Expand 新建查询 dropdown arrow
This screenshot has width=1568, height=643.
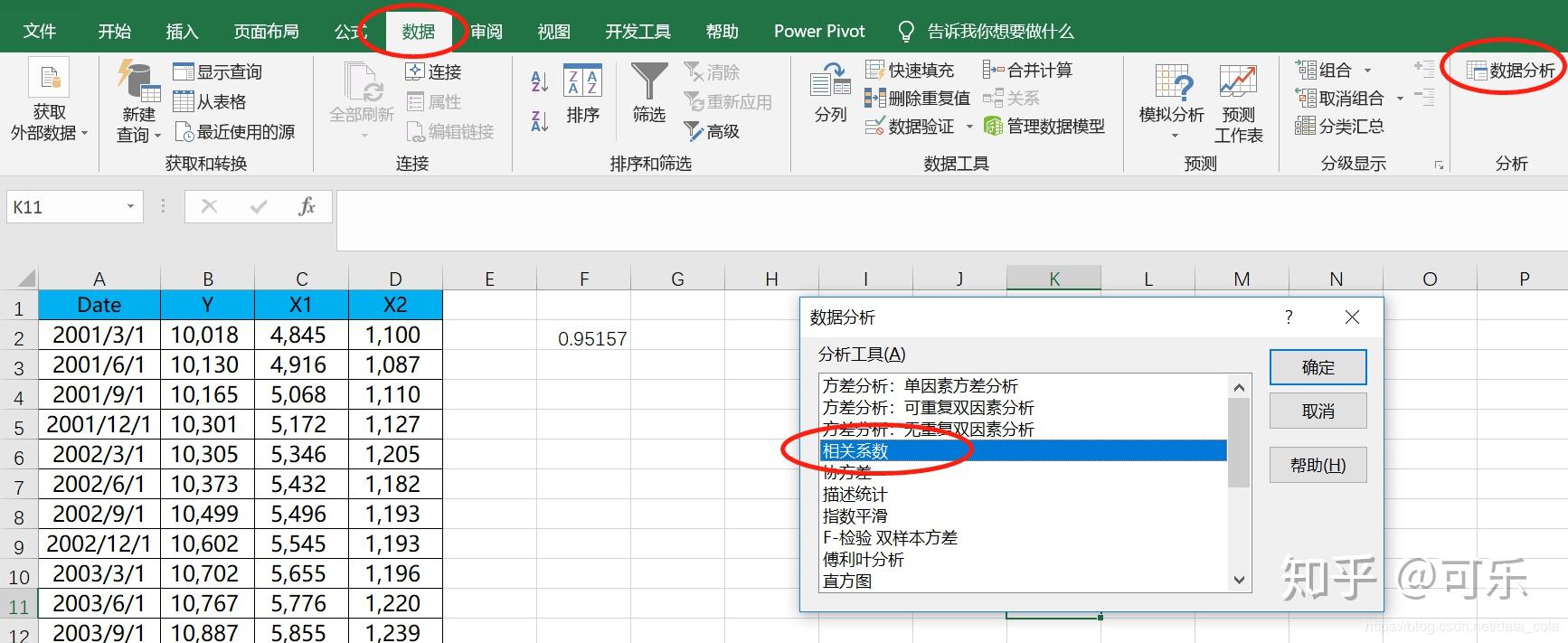point(157,136)
